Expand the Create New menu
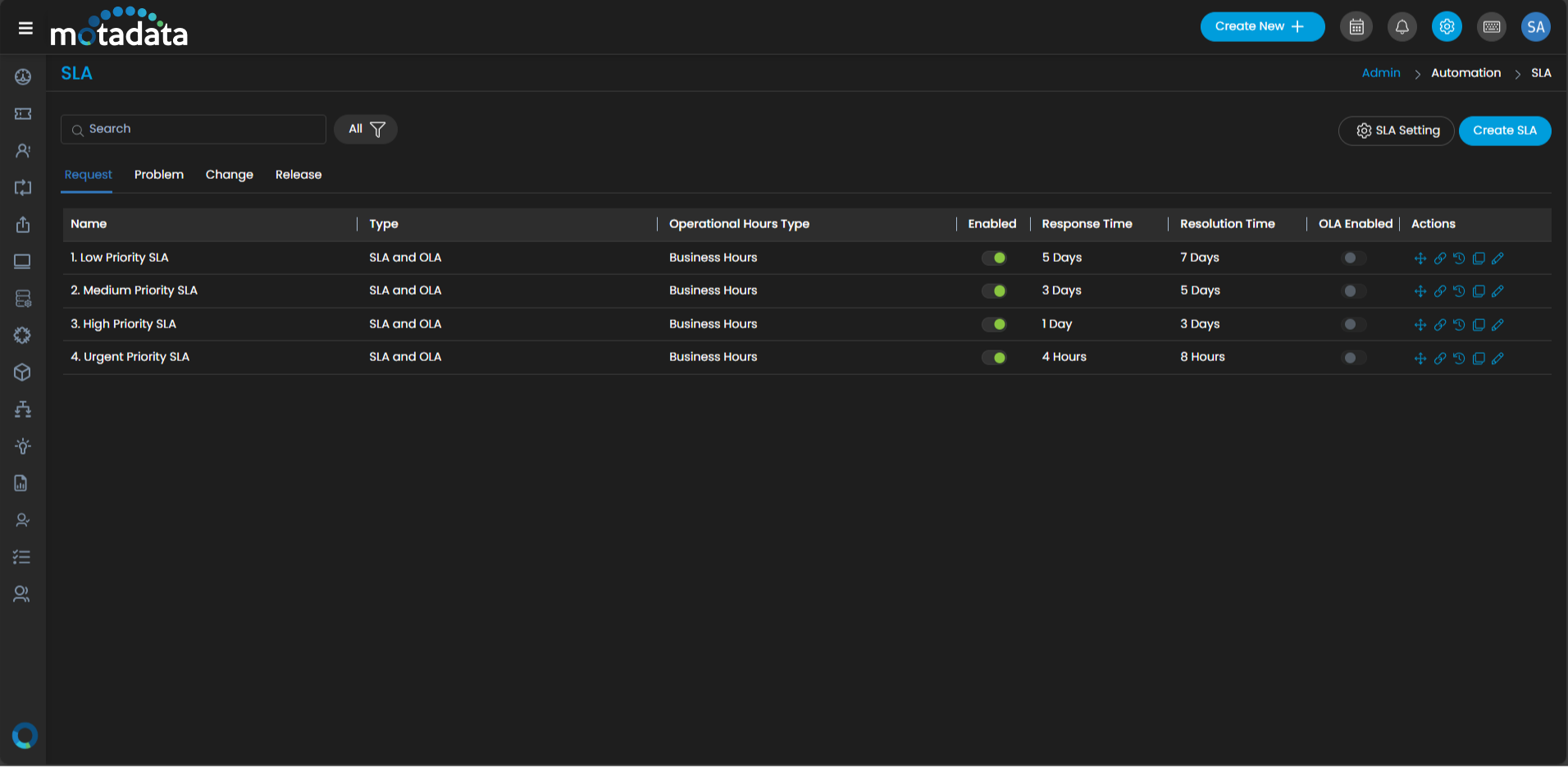 tap(1261, 27)
